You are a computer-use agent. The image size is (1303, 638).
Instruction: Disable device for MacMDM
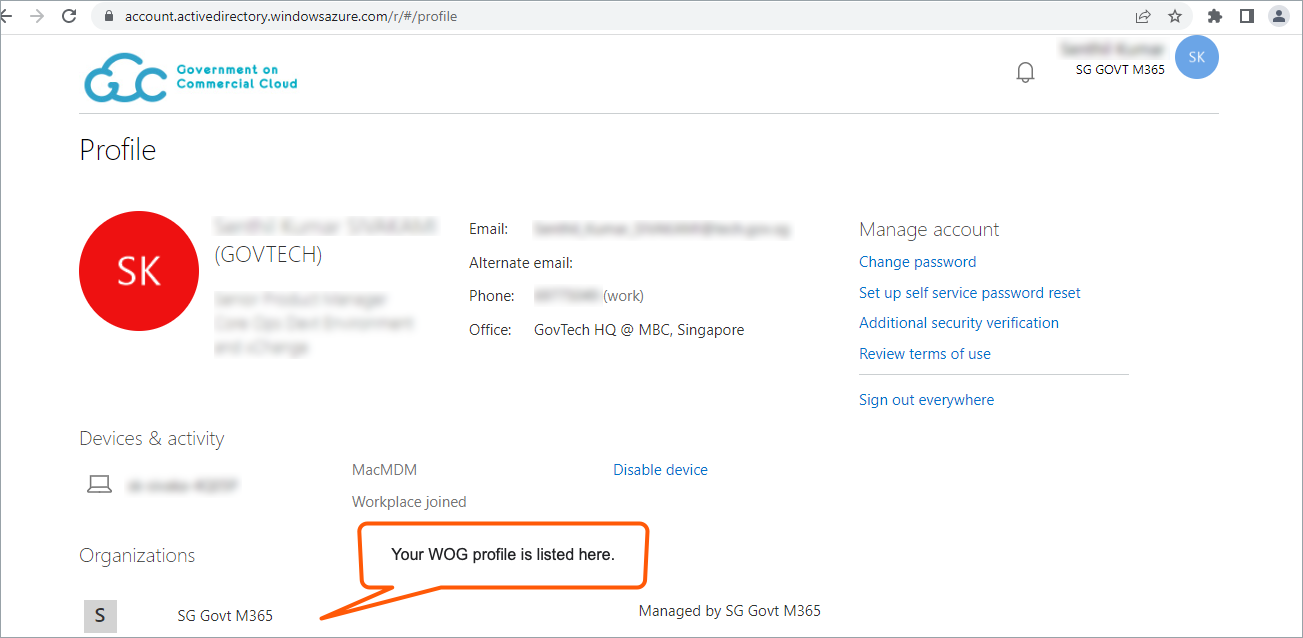660,469
